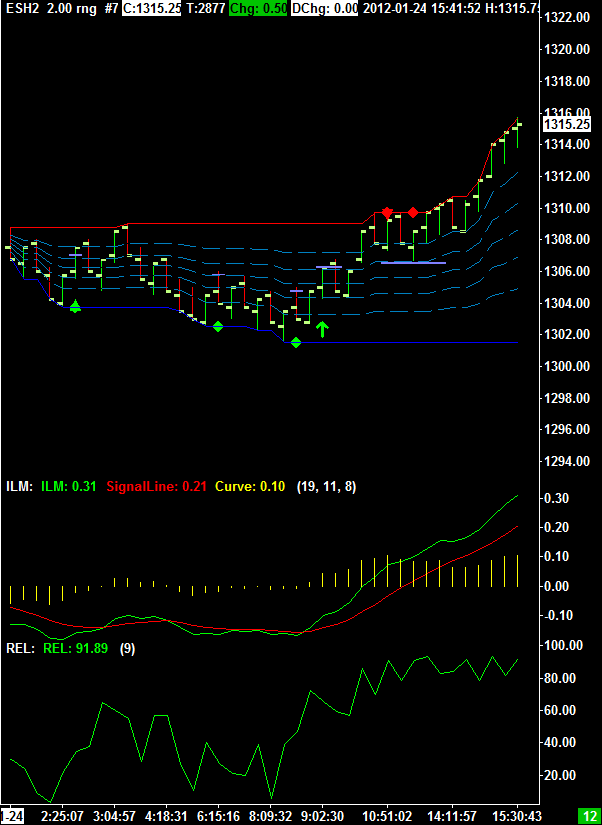Click the red 'SignalLine: 0.21' value
The width and height of the screenshot is (602, 825).
click(157, 487)
